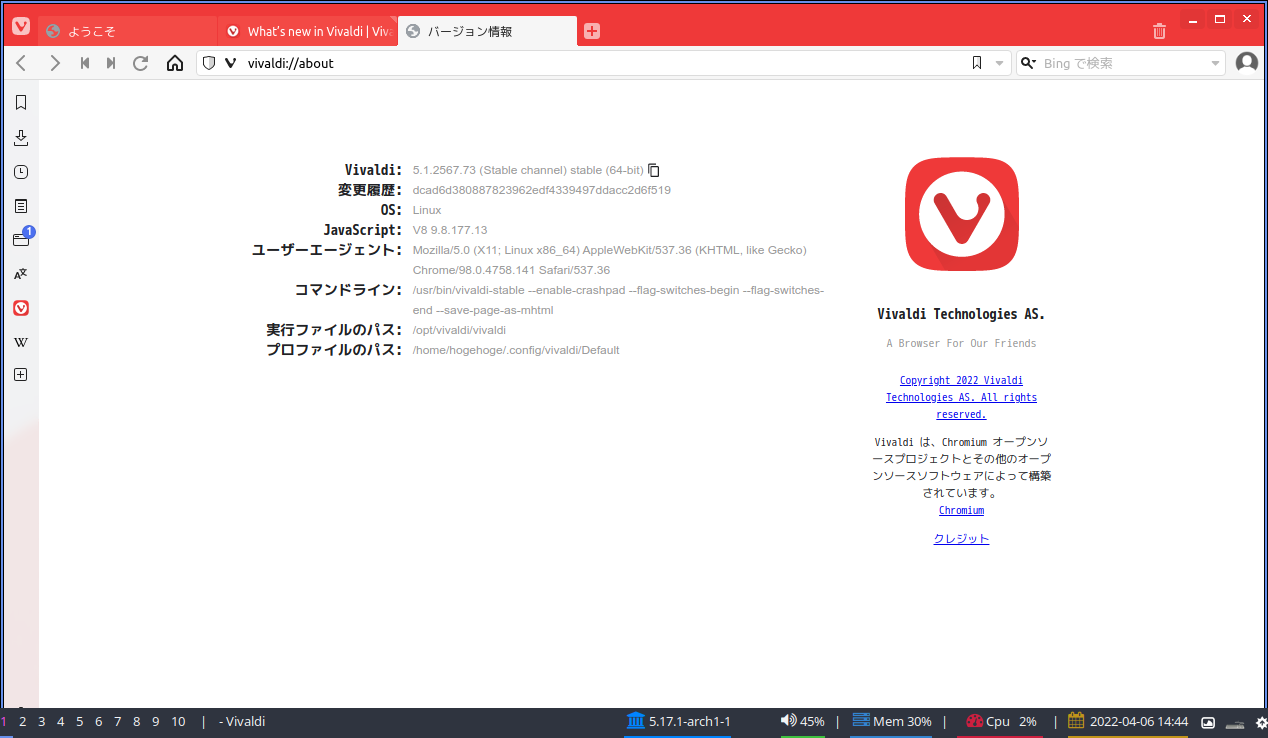
Task: Switch to the ようこそ tab
Action: coord(128,31)
